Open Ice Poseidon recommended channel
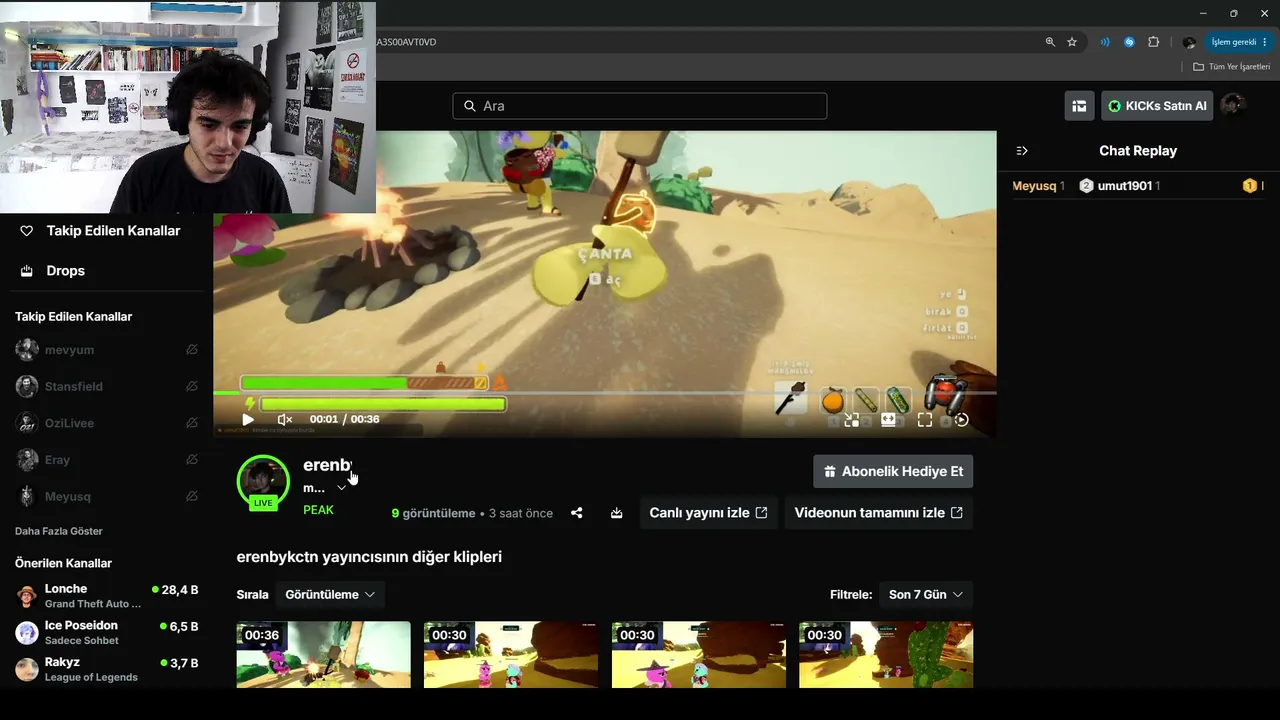 [x=106, y=633]
